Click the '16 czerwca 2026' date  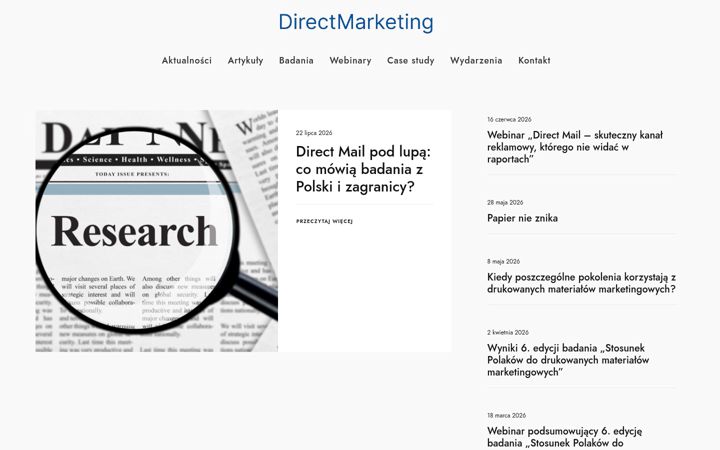(x=509, y=119)
